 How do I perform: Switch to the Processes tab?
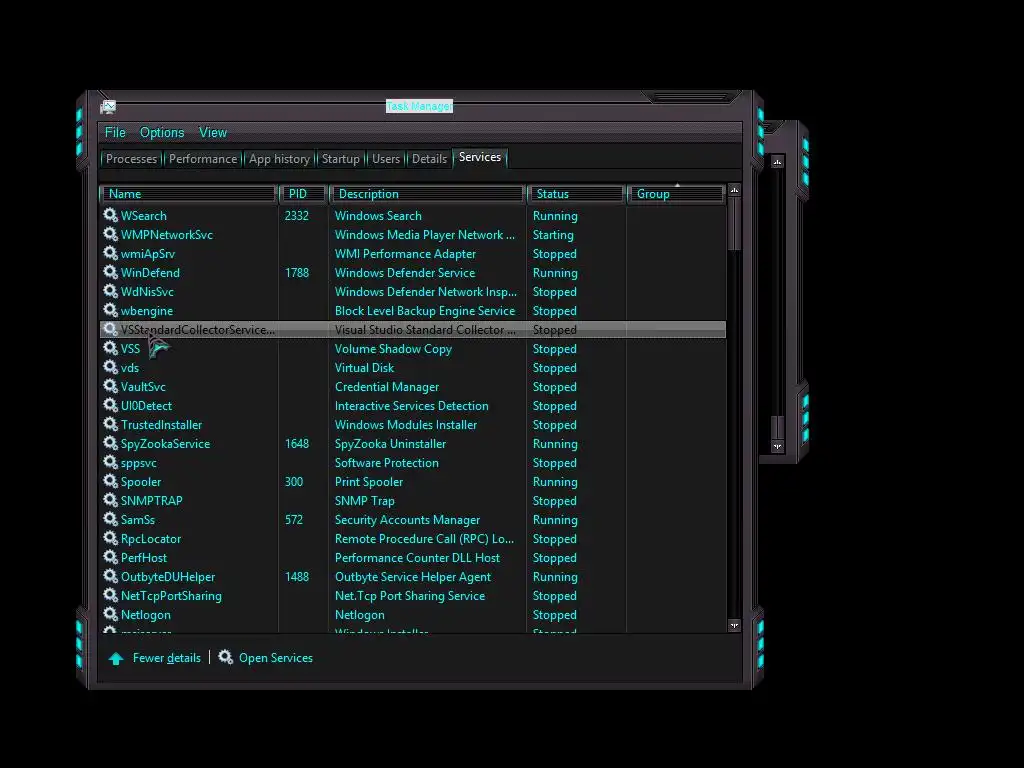131,159
